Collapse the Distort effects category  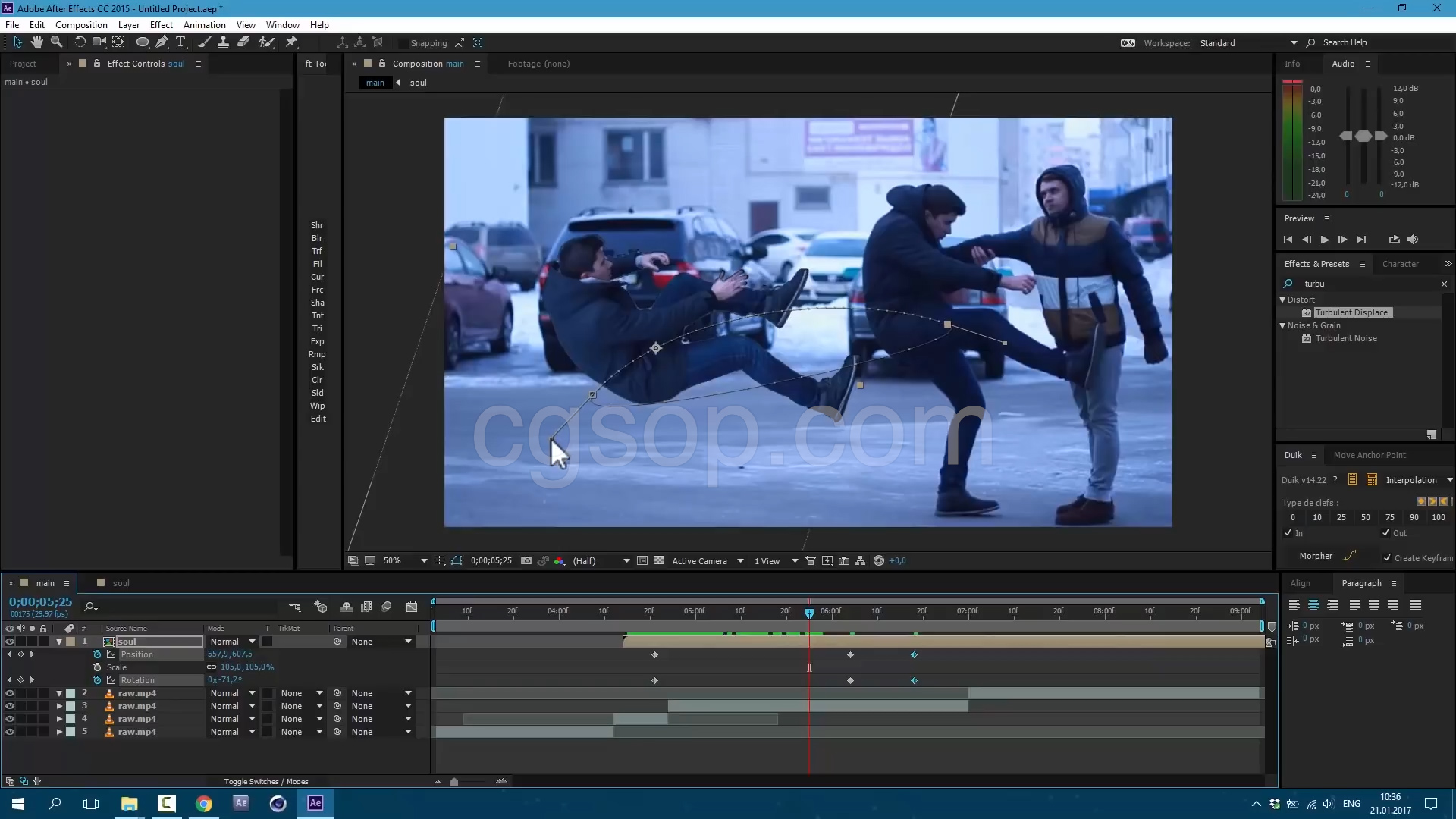click(1282, 300)
